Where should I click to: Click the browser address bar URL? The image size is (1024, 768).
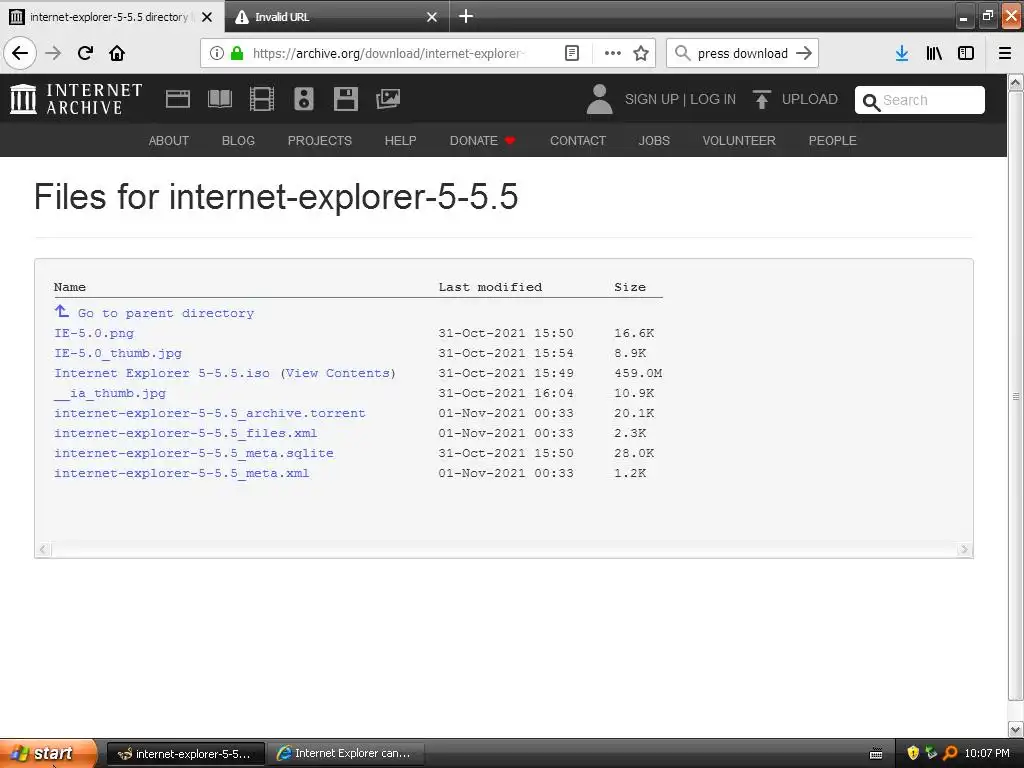click(389, 53)
